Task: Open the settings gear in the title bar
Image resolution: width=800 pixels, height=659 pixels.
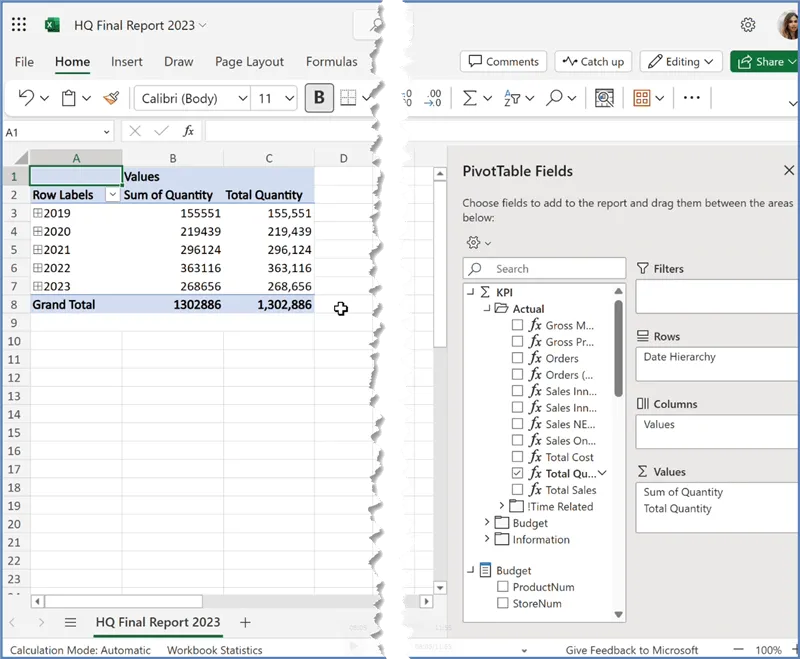Action: click(747, 25)
